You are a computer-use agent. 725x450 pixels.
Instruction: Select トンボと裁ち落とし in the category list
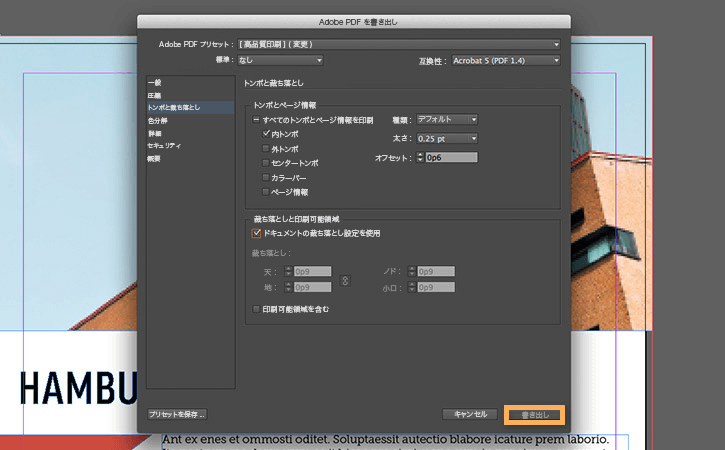(x=190, y=107)
